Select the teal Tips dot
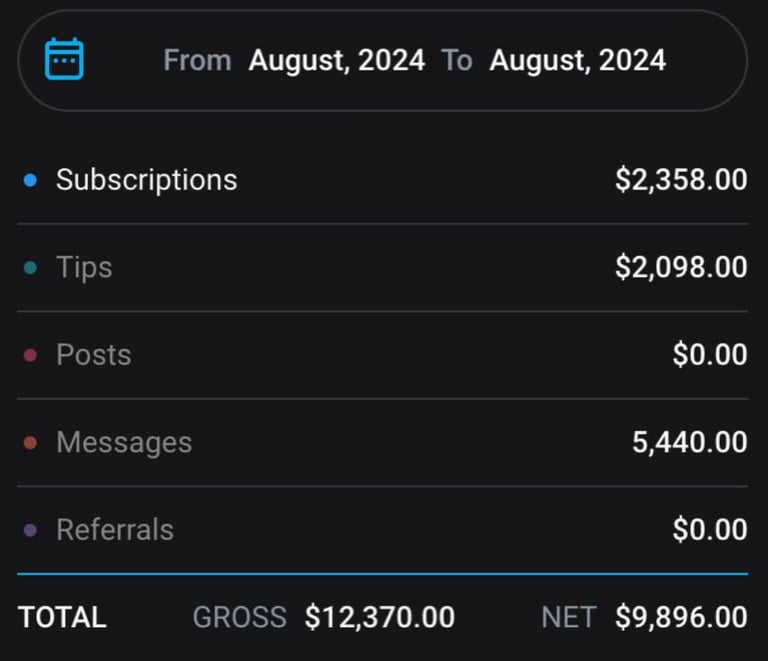 pos(30,268)
